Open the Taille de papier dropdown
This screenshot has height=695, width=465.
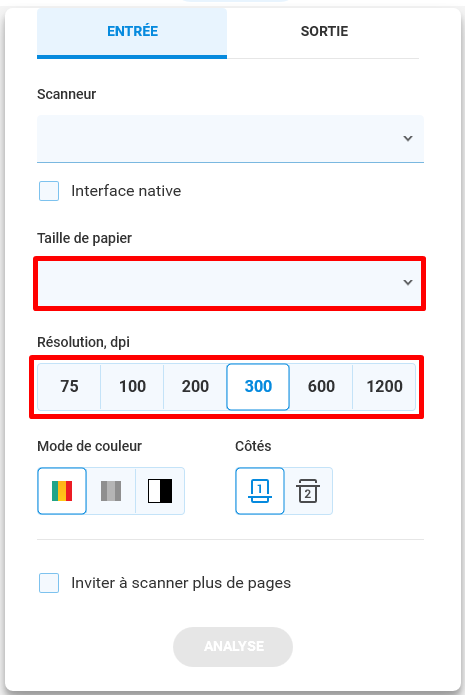click(x=230, y=283)
